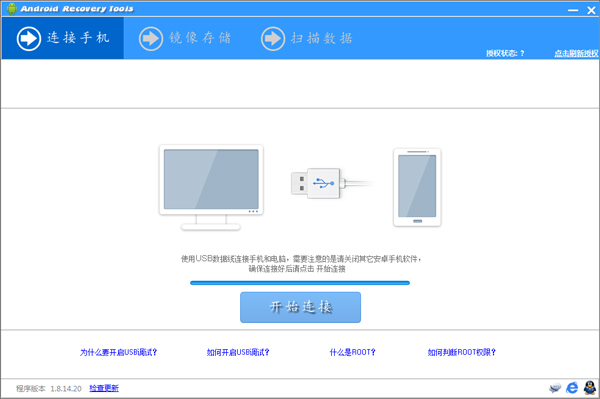Minimize the Android Recovery Tools window
The image size is (600, 399).
pyautogui.click(x=573, y=10)
